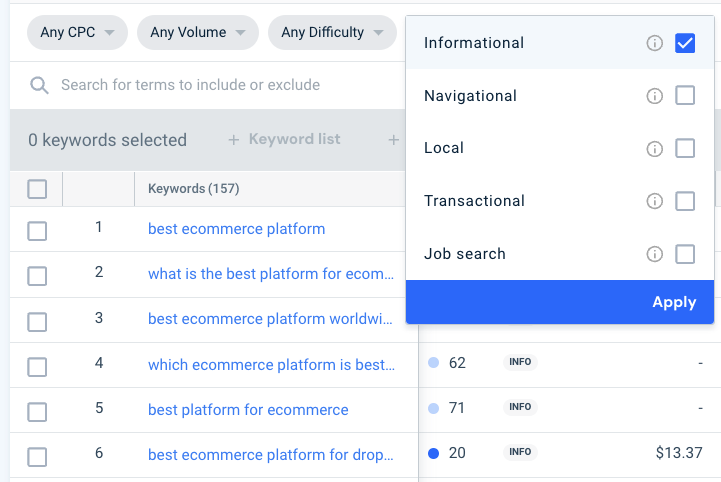Show info tooltip for Informational
The height and width of the screenshot is (482, 721).
(654, 43)
